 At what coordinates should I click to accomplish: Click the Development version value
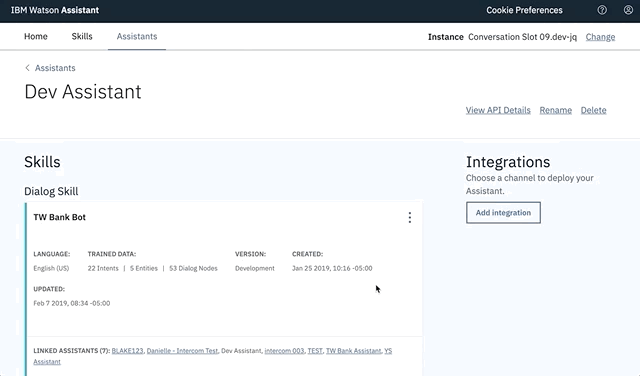pyautogui.click(x=255, y=268)
